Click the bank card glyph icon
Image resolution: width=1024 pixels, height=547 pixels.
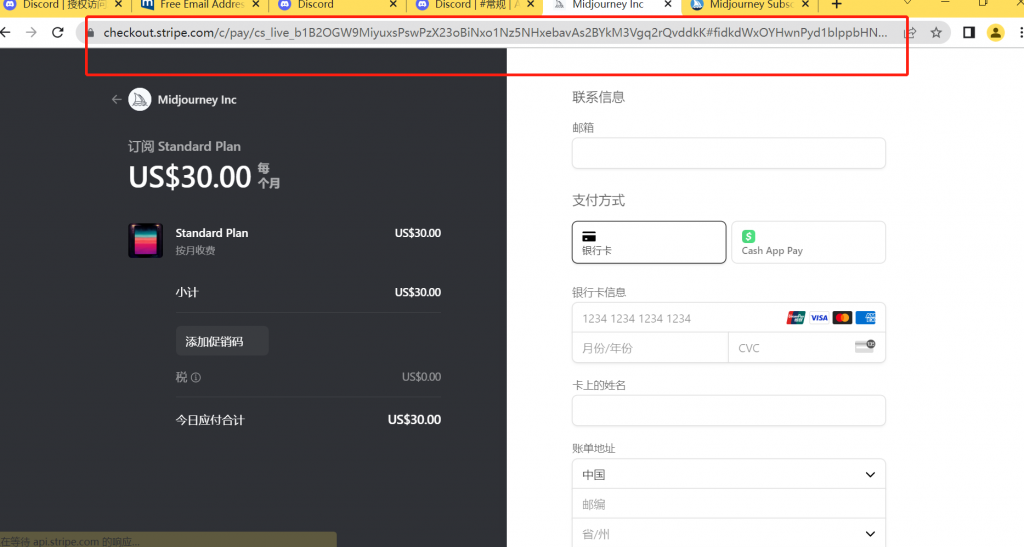(x=588, y=236)
